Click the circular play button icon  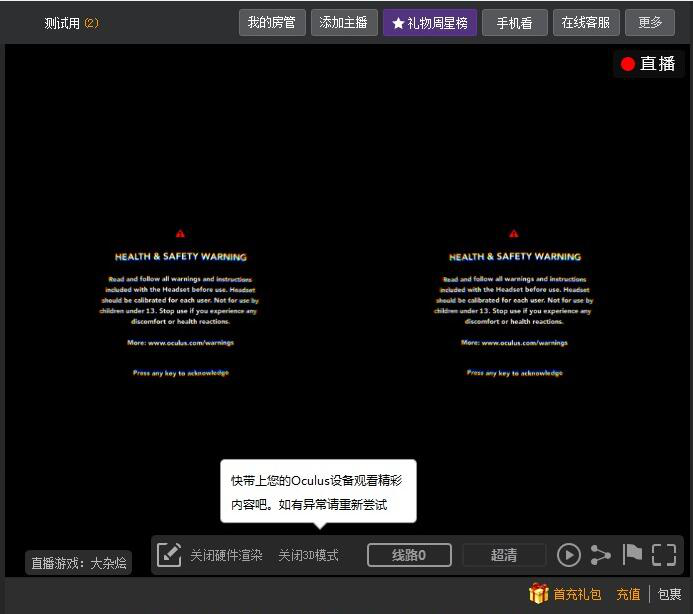coord(569,555)
